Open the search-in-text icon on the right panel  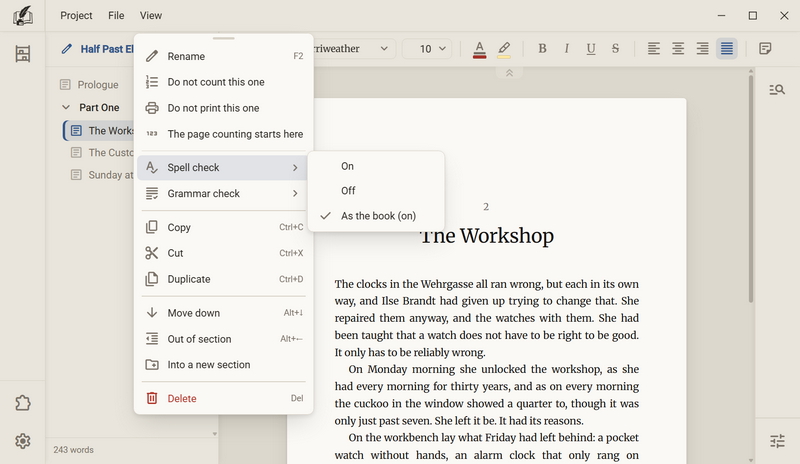click(777, 90)
